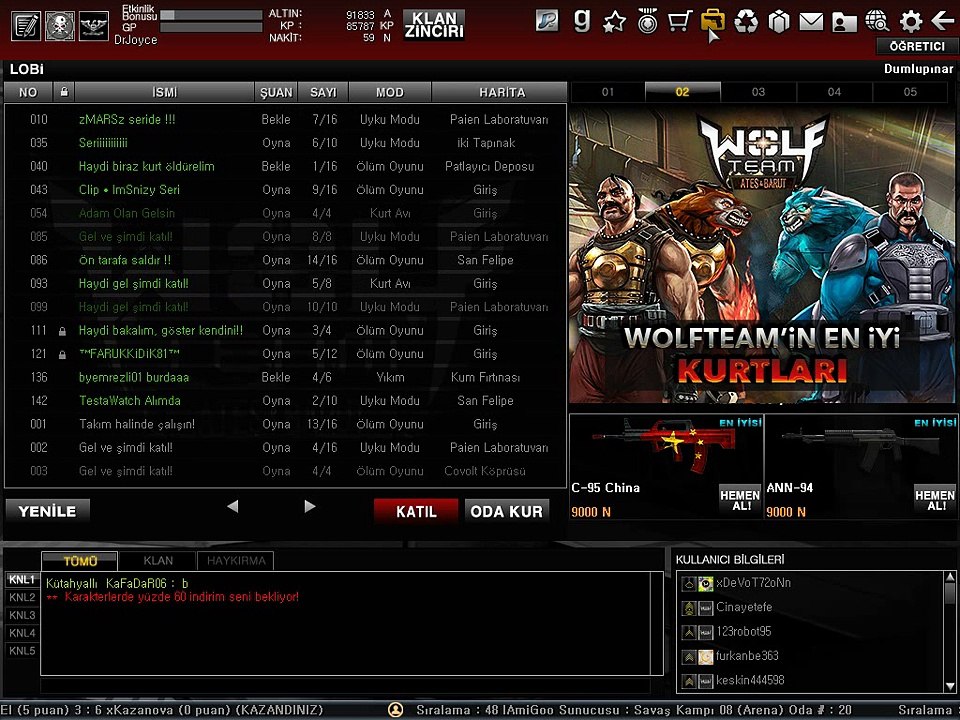Open the box package icon
This screenshot has height=720, width=960.
[779, 22]
